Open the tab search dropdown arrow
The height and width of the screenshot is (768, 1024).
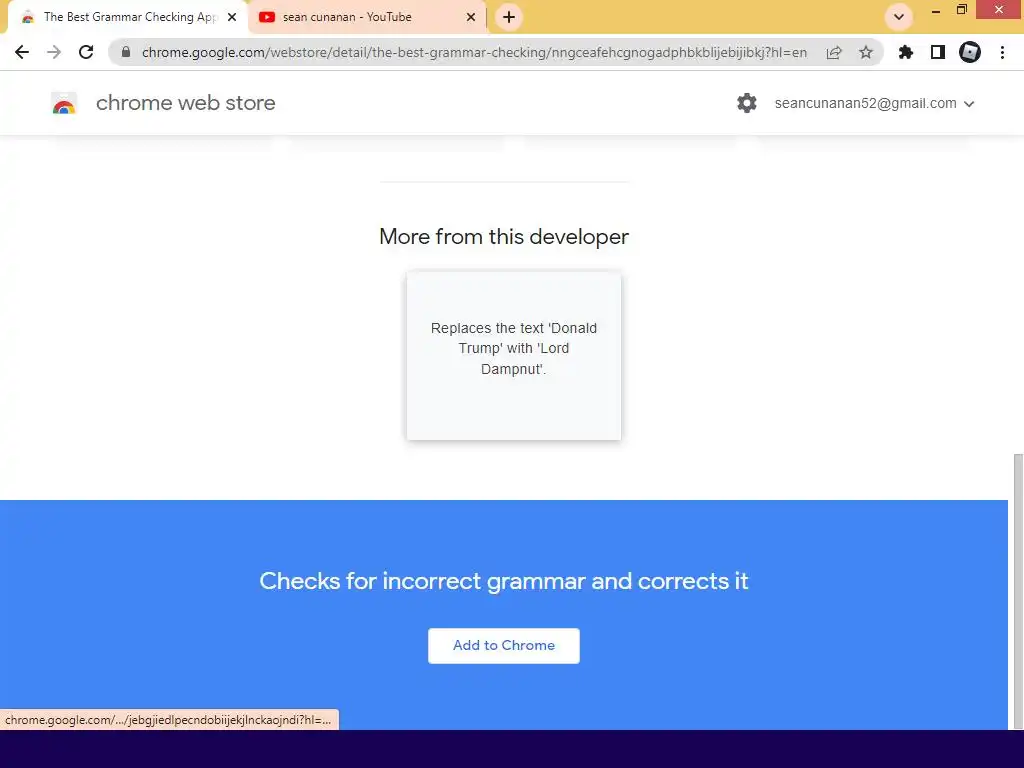point(899,17)
